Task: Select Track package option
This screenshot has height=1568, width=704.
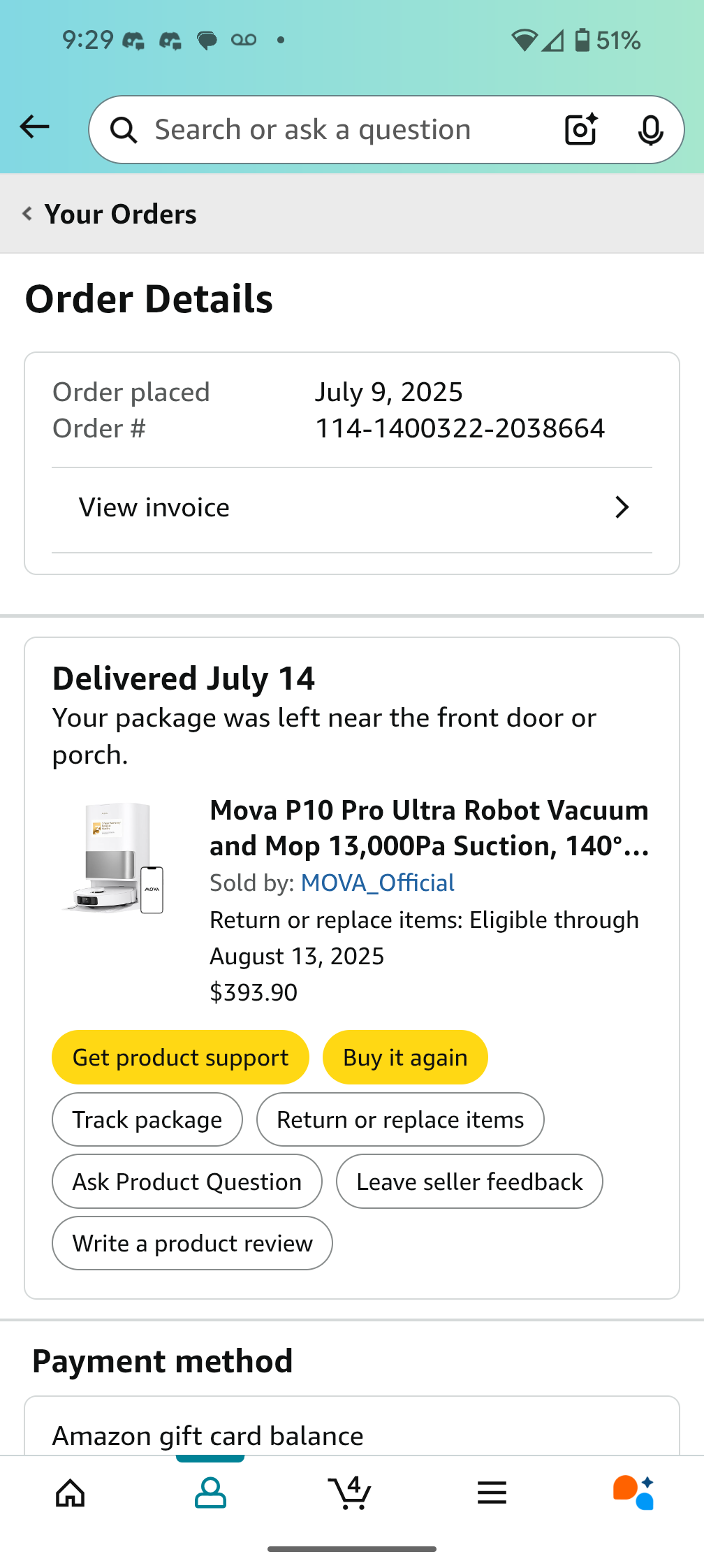Action: (x=147, y=1119)
